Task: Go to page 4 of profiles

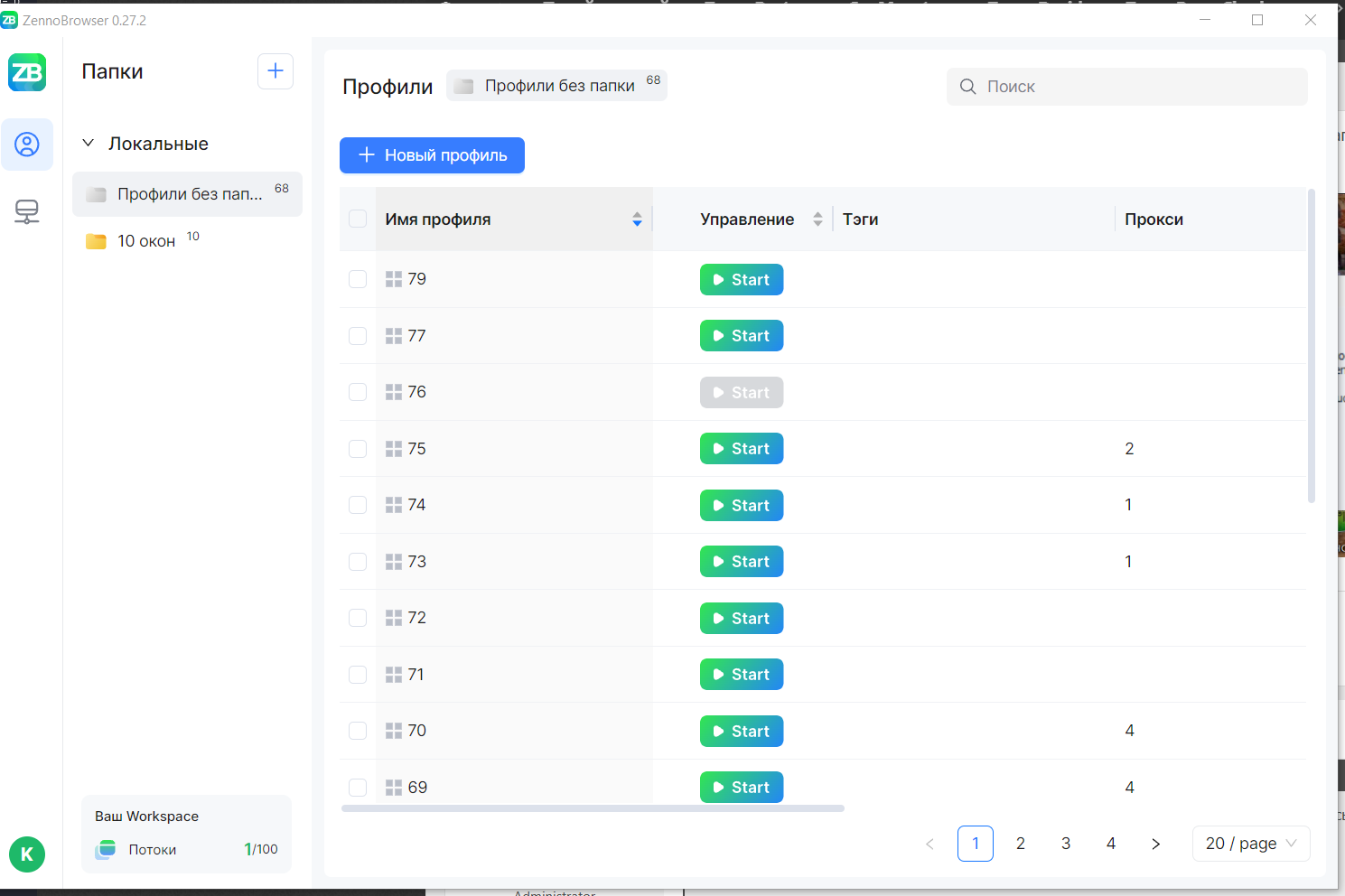Action: point(1111,844)
